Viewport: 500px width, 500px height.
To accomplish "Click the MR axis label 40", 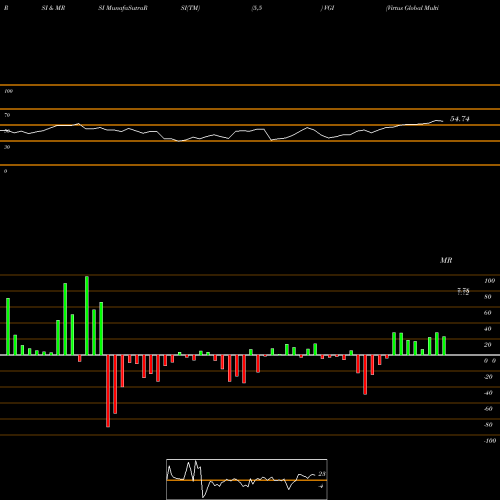I will [488, 329].
